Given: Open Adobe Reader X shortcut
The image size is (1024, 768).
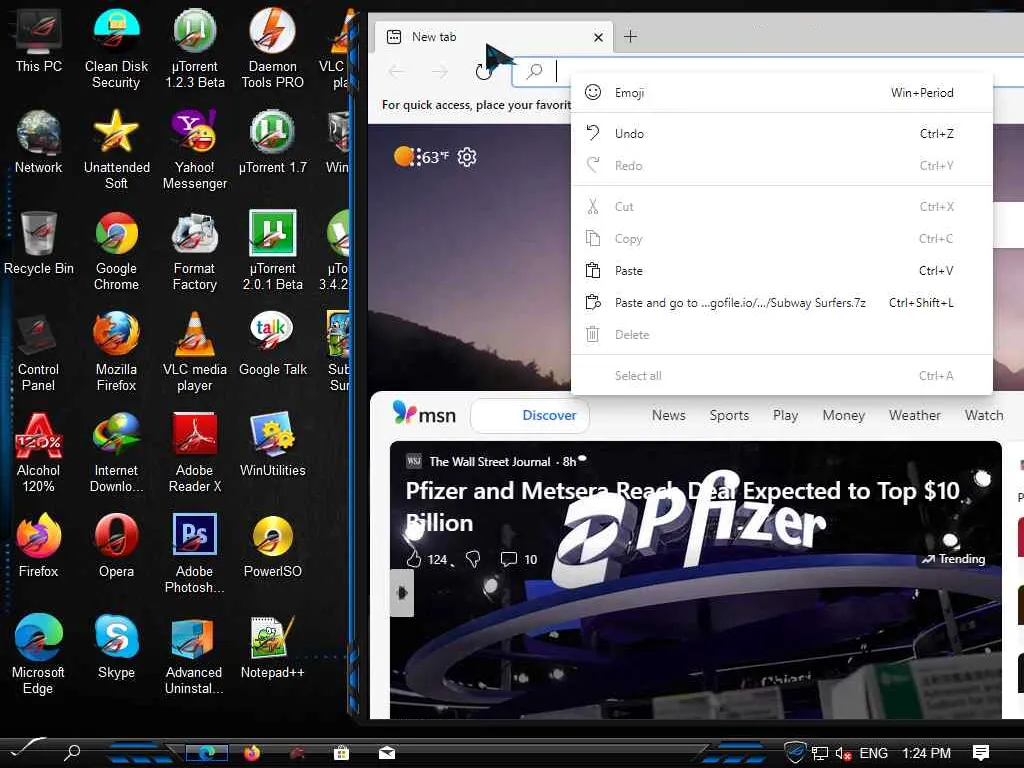Looking at the screenshot, I should pos(195,452).
